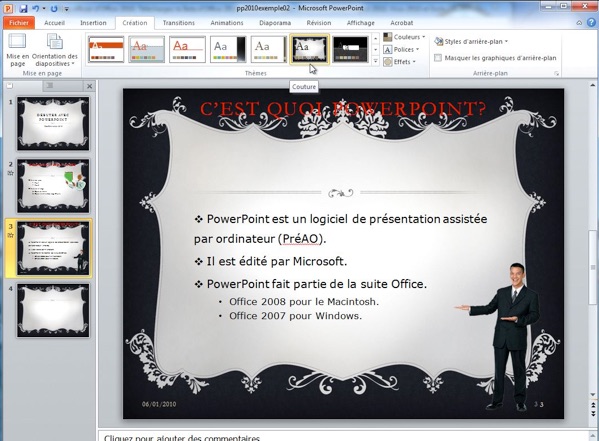
Task: Open the Orientation des diapositives dropdown
Action: 55,50
